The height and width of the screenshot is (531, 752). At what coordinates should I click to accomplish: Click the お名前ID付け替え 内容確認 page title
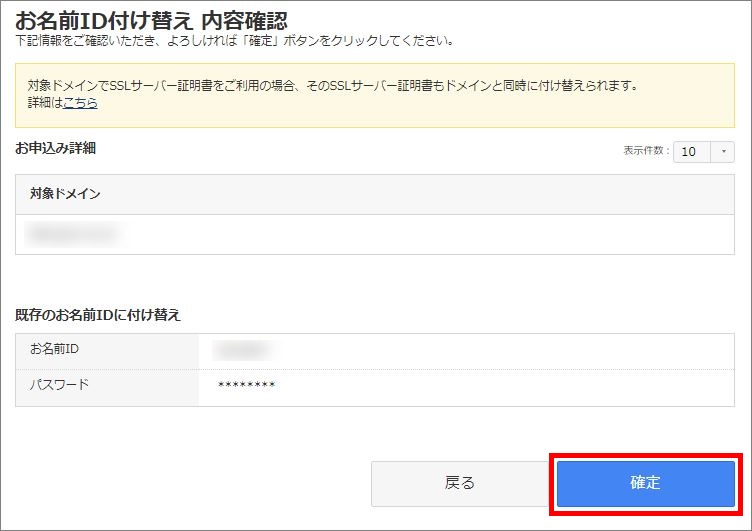pos(150,19)
